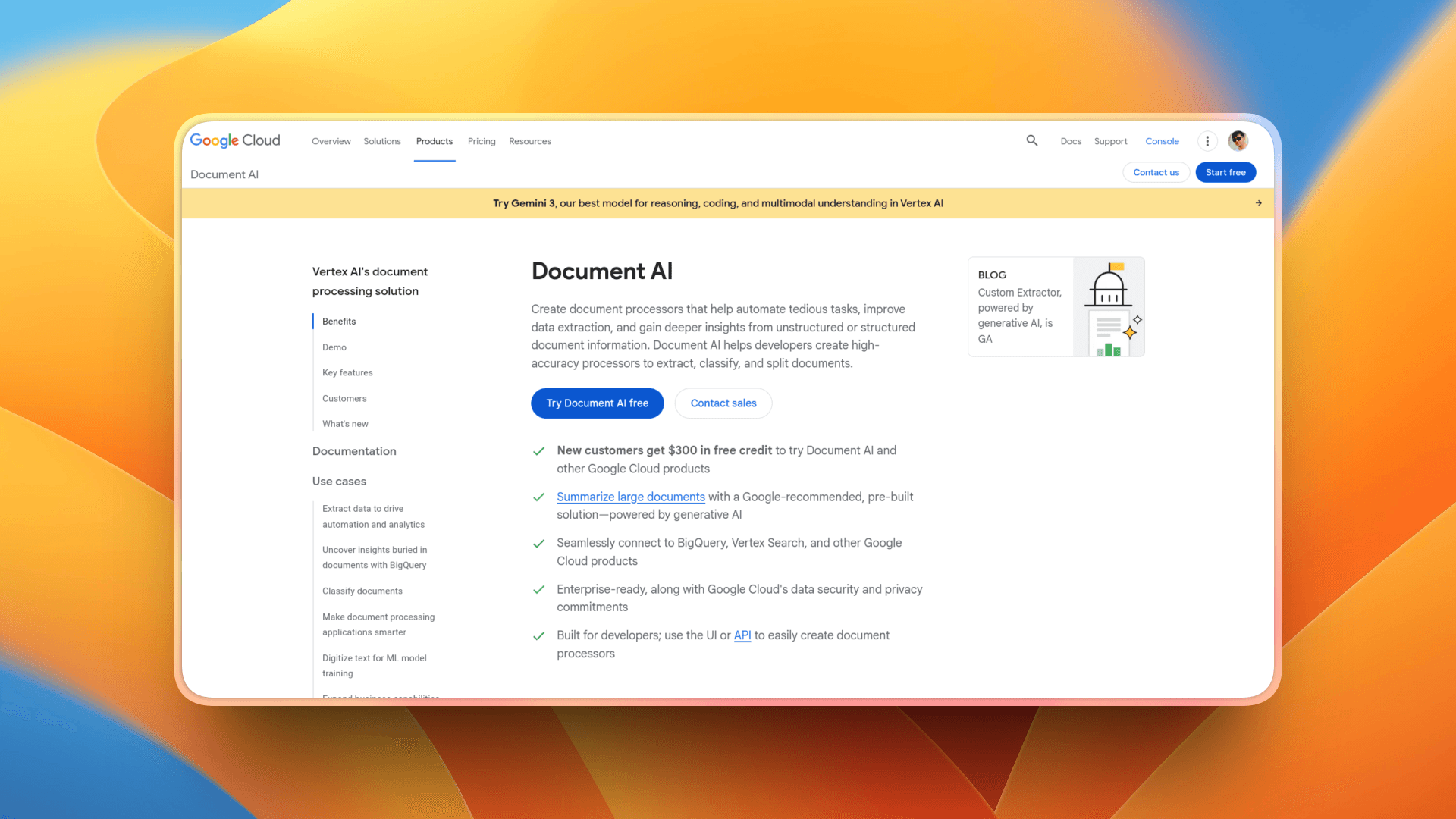The image size is (1456, 819).
Task: Jump to the Benefits section in sidebar
Action: pos(339,322)
